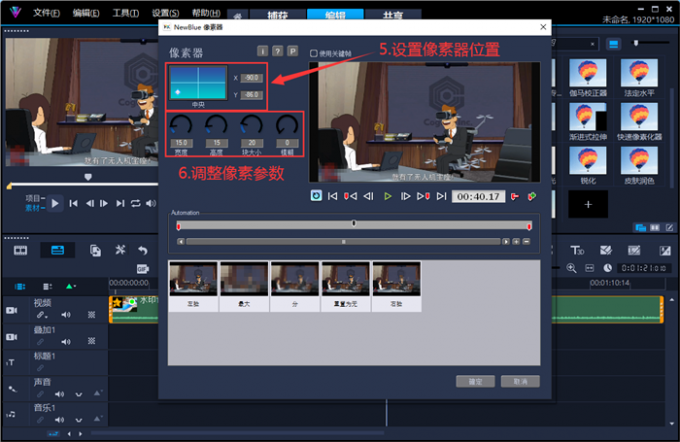Step forward one frame in Pixelator preview
The image size is (680, 442).
pyautogui.click(x=405, y=196)
